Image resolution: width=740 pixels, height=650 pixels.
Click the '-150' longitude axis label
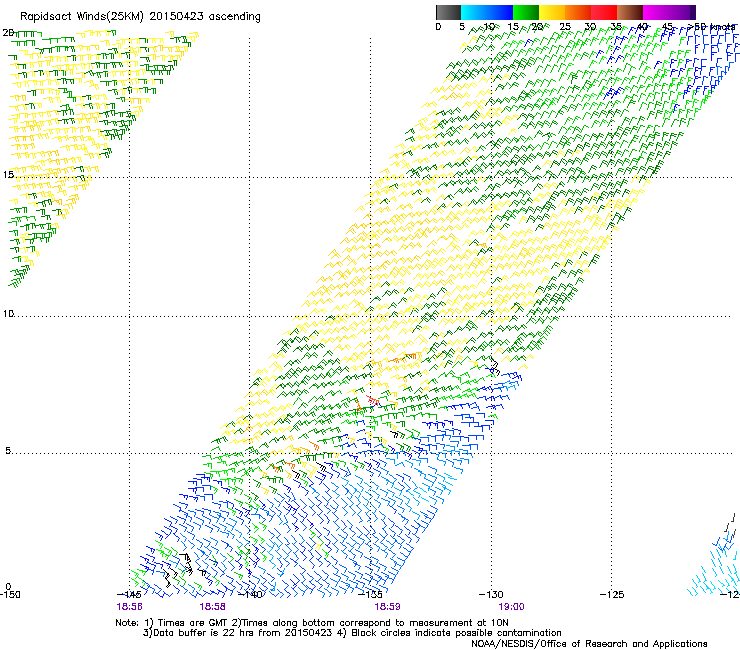tap(10, 595)
